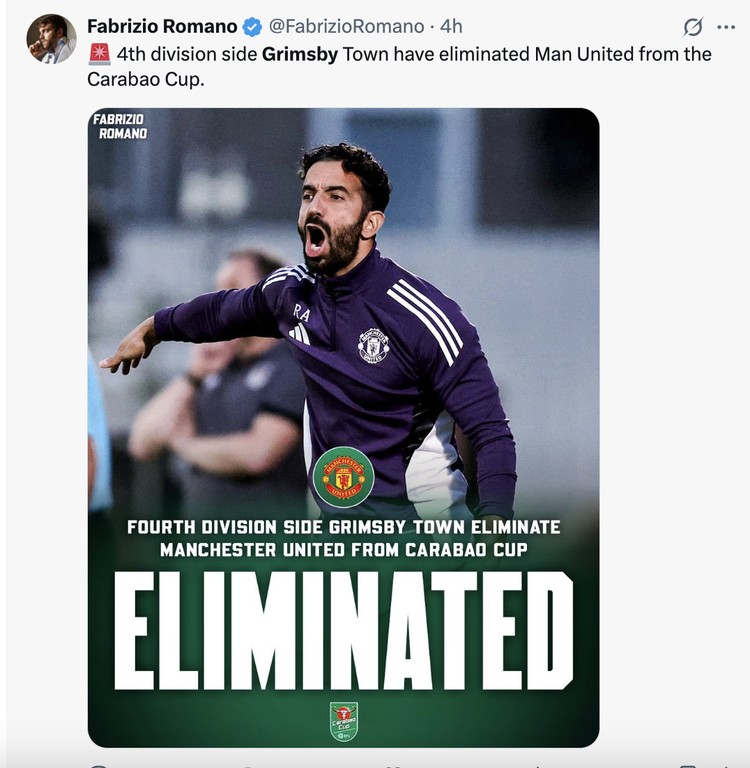Open Fabrizio Romano's profile picture
Viewport: 750px width, 768px height.
click(x=51, y=39)
